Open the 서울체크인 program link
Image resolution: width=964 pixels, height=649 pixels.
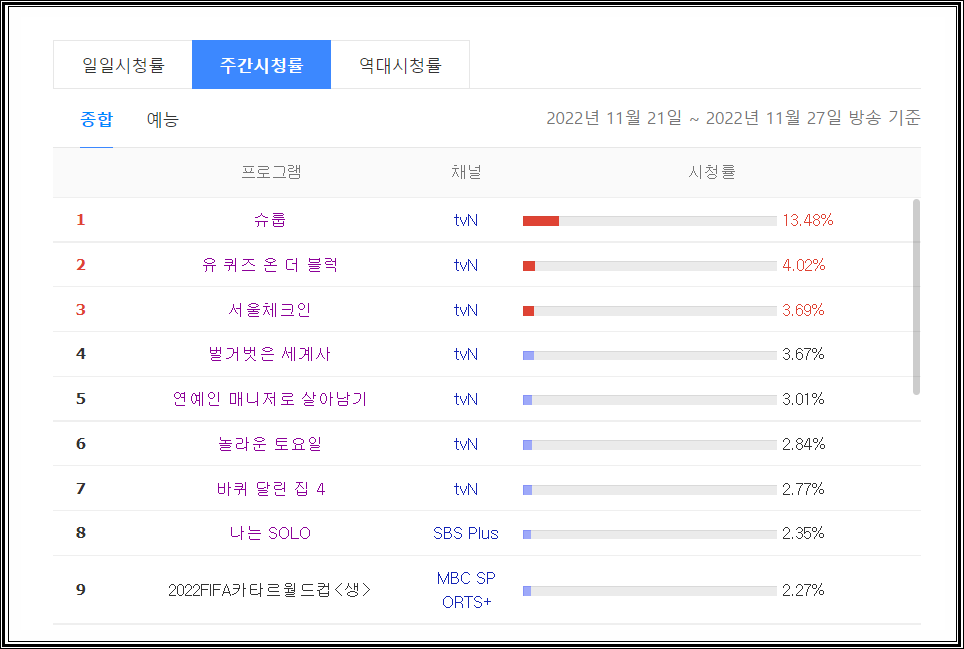pos(270,309)
